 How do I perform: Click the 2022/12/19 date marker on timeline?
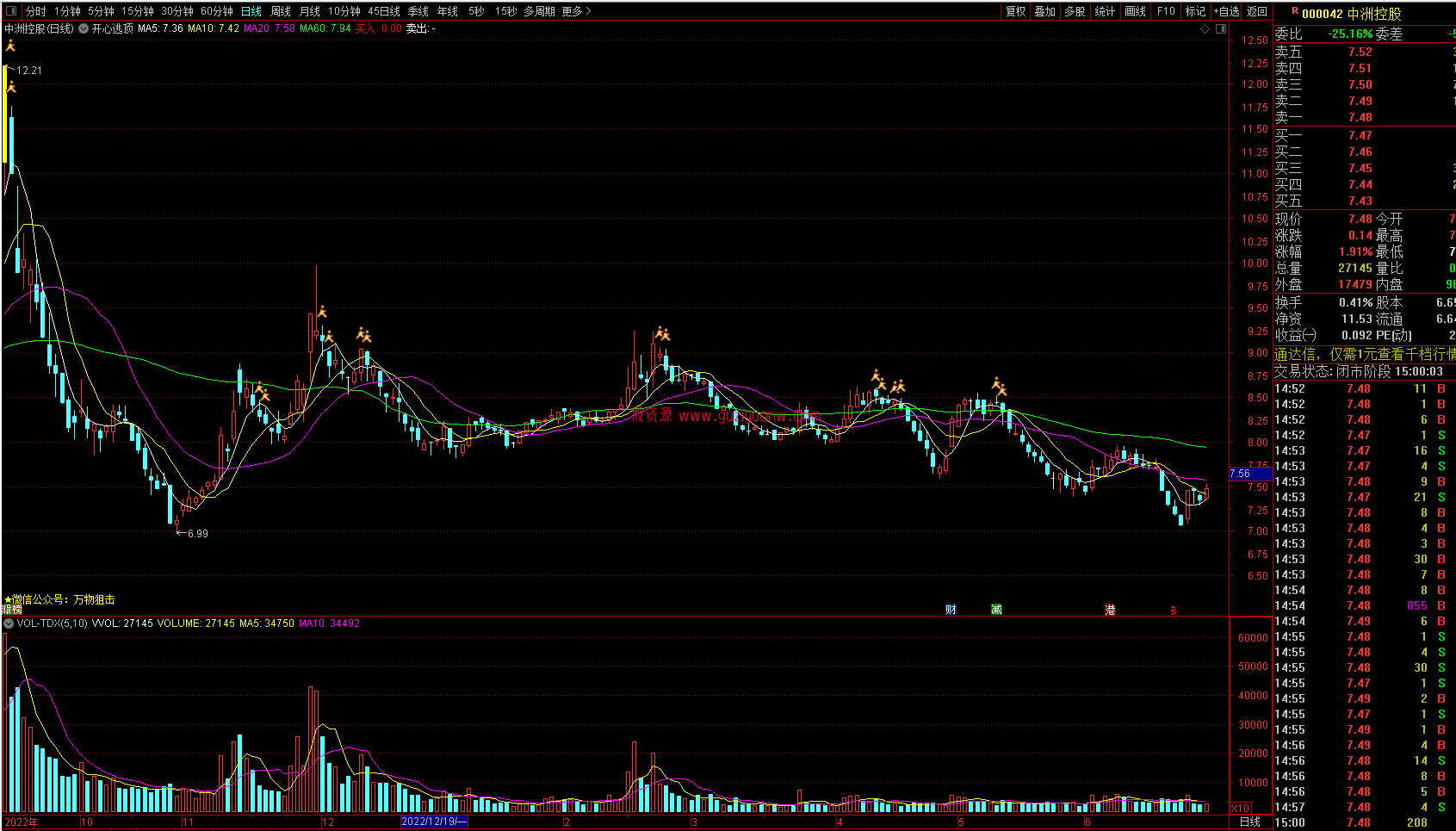[x=434, y=822]
